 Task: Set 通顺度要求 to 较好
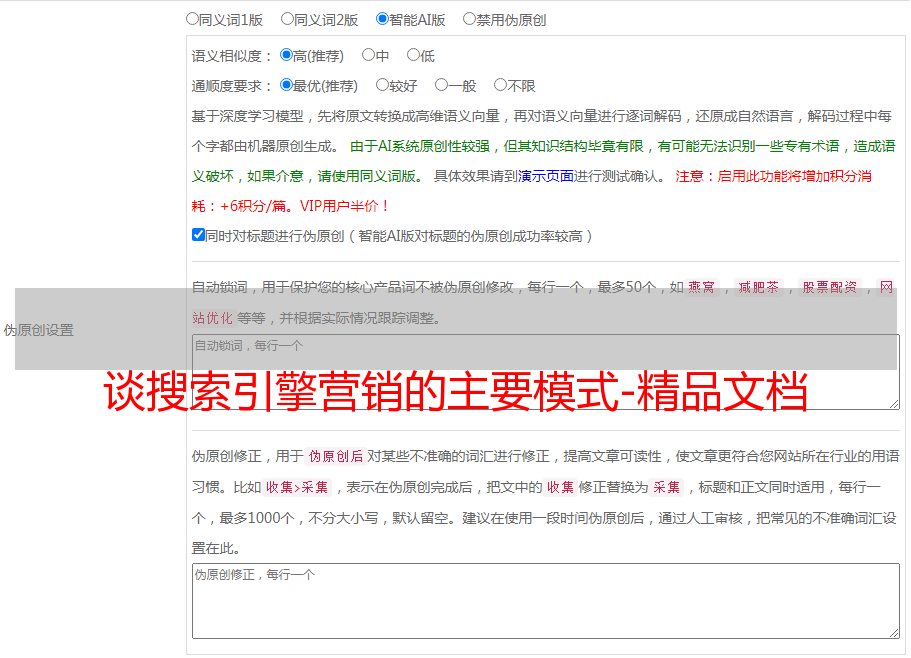[382, 85]
